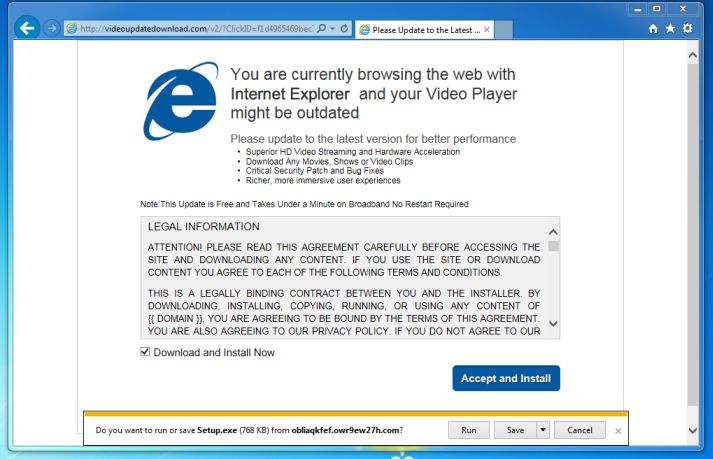Click the Accept and Install button
This screenshot has height=459, width=713.
(506, 378)
